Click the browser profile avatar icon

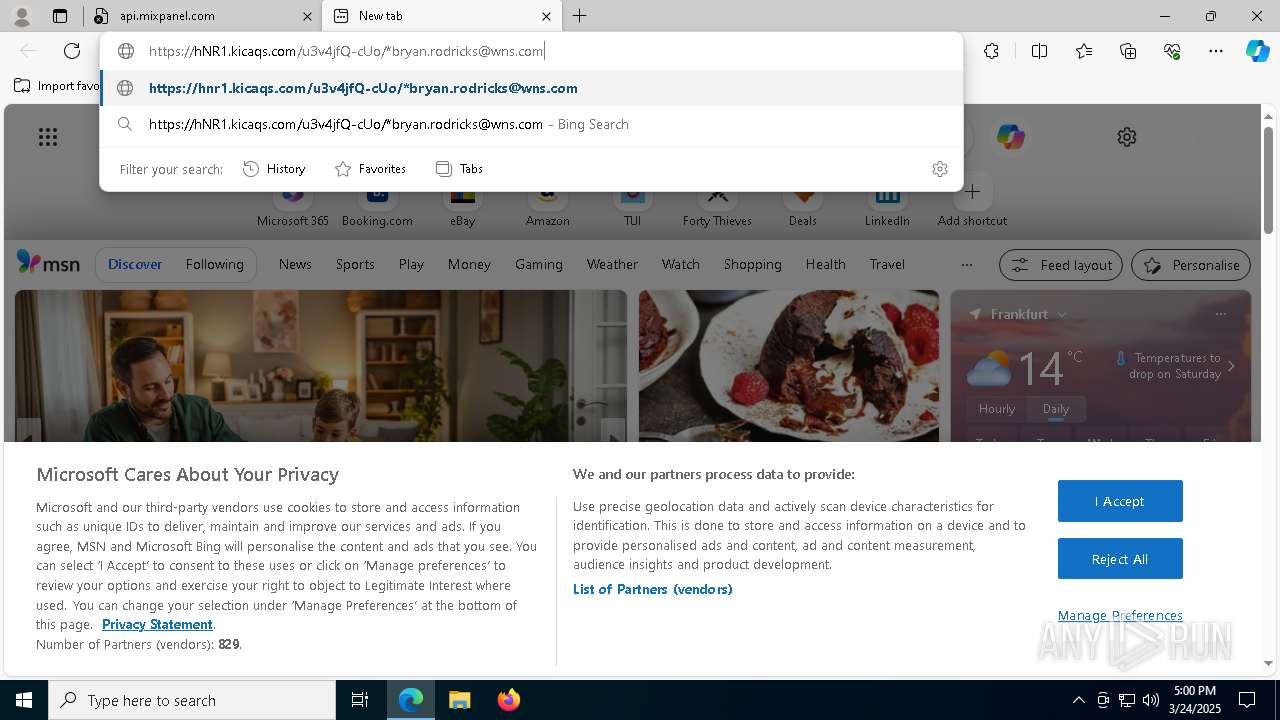pyautogui.click(x=22, y=16)
